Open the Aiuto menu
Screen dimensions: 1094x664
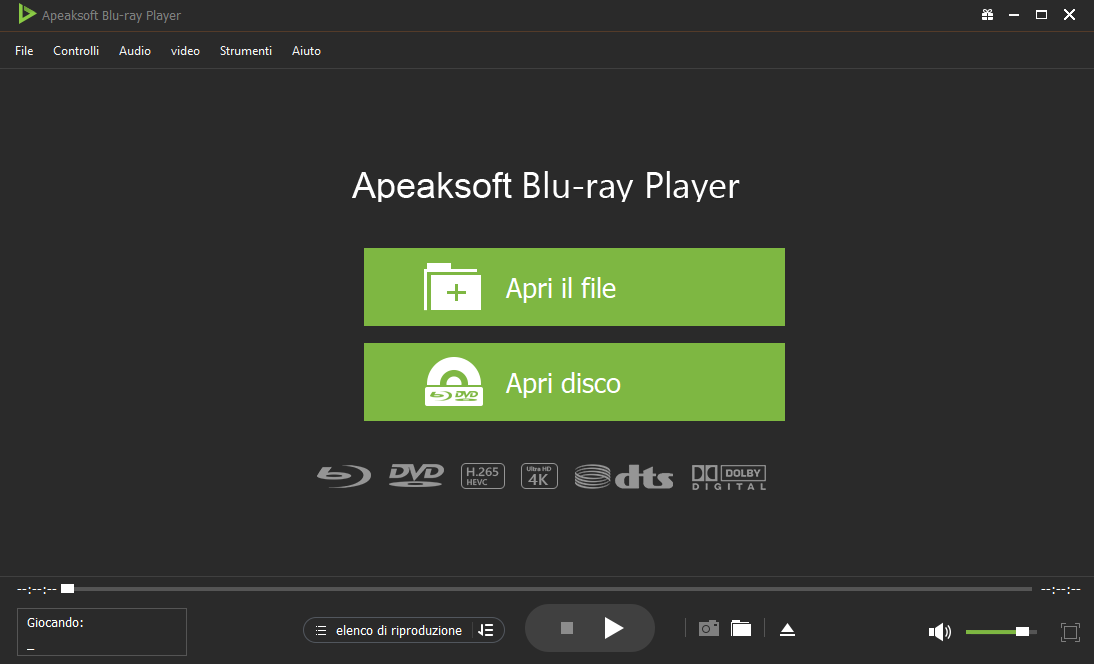(306, 51)
